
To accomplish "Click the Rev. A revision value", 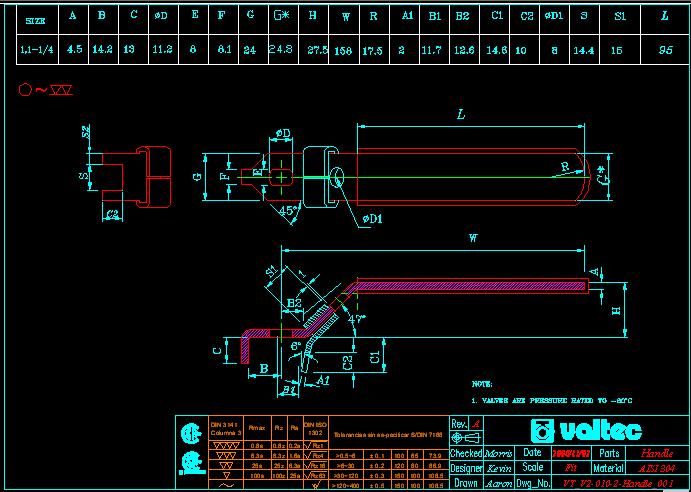I will tap(475, 424).
